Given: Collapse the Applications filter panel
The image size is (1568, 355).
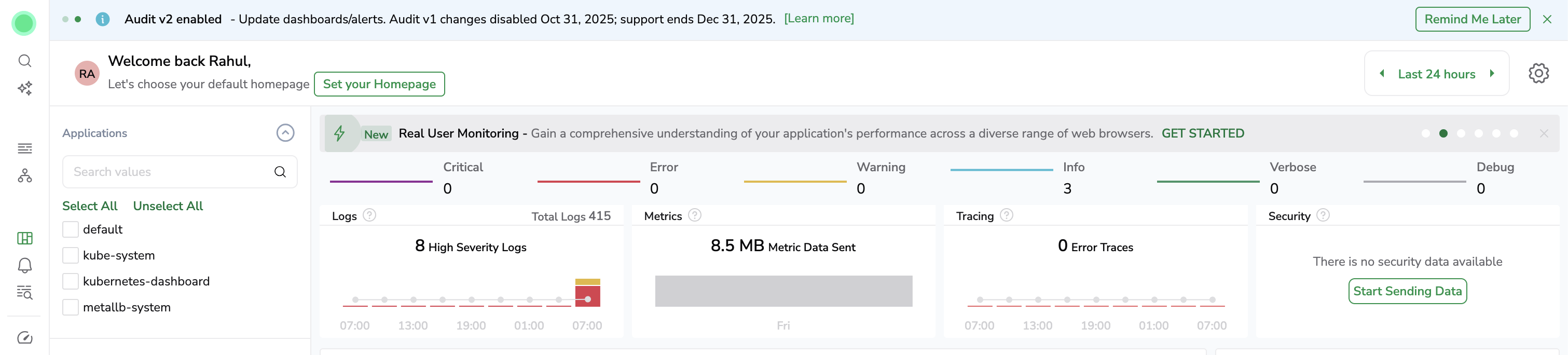Looking at the screenshot, I should tap(285, 133).
